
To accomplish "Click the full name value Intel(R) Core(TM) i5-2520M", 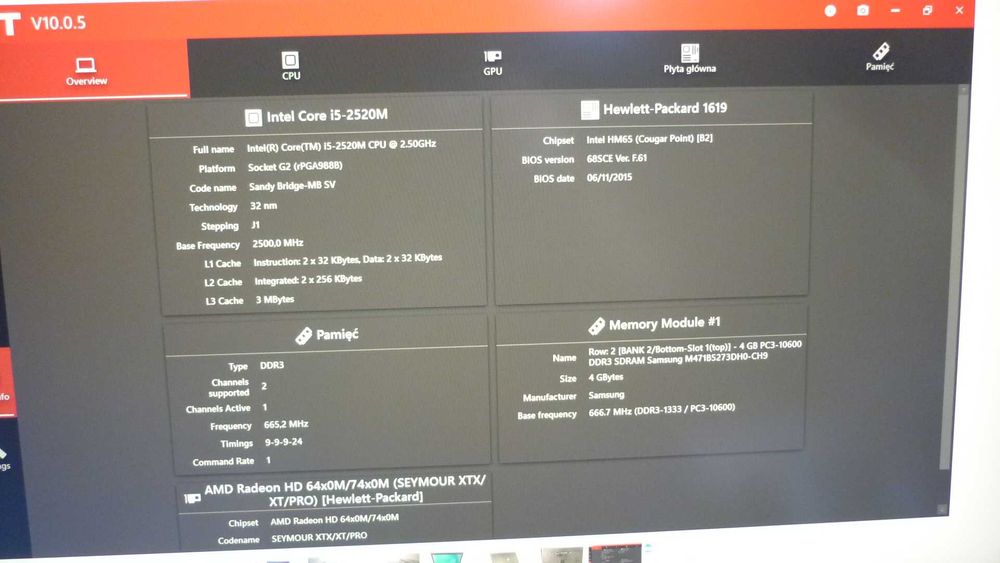I will [341, 146].
